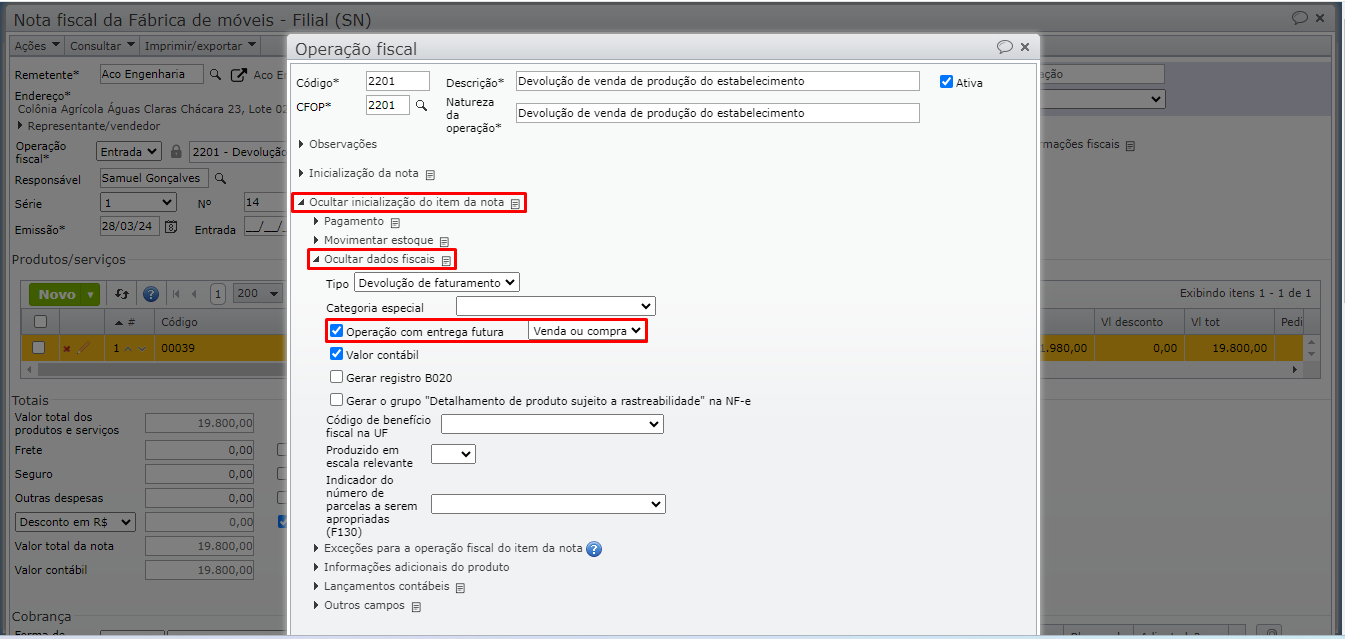1345x639 pixels.
Task: Click the lock icon next to Operação fiscal
Action: [x=176, y=152]
